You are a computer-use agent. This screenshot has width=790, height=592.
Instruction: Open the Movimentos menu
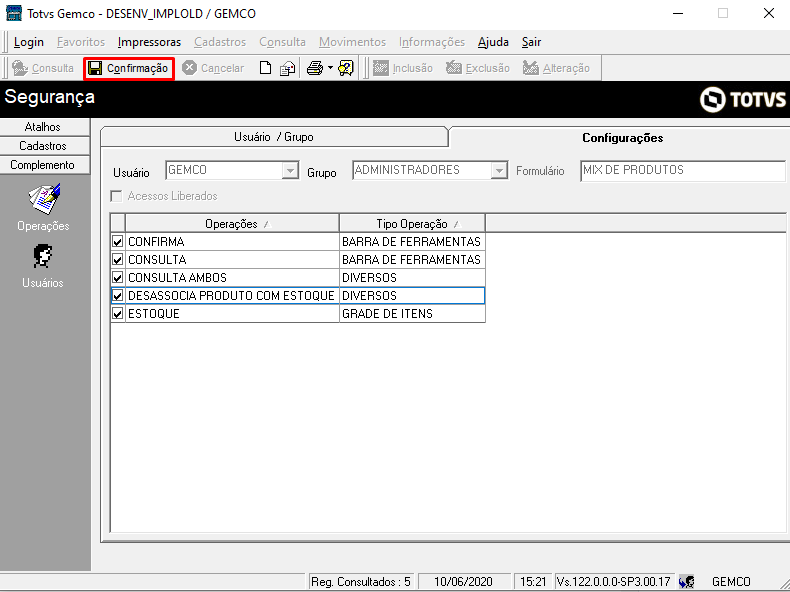[353, 42]
